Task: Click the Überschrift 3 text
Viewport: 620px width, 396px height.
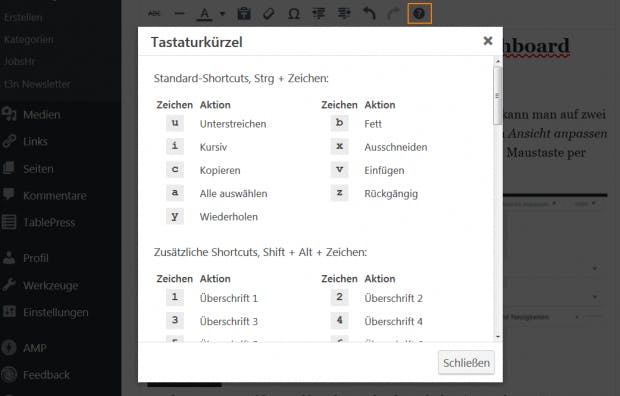Action: pos(229,321)
